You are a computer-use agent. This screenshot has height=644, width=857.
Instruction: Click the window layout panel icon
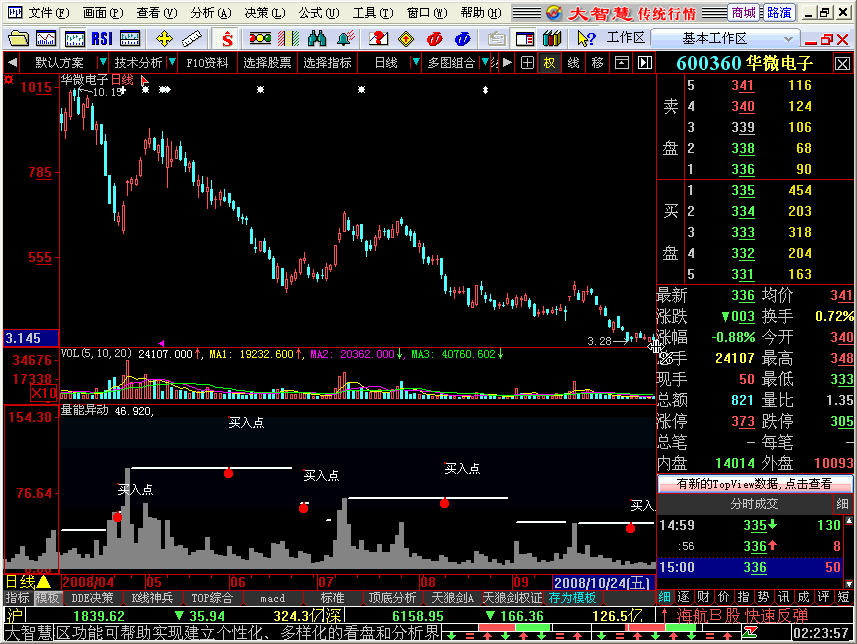[525, 39]
